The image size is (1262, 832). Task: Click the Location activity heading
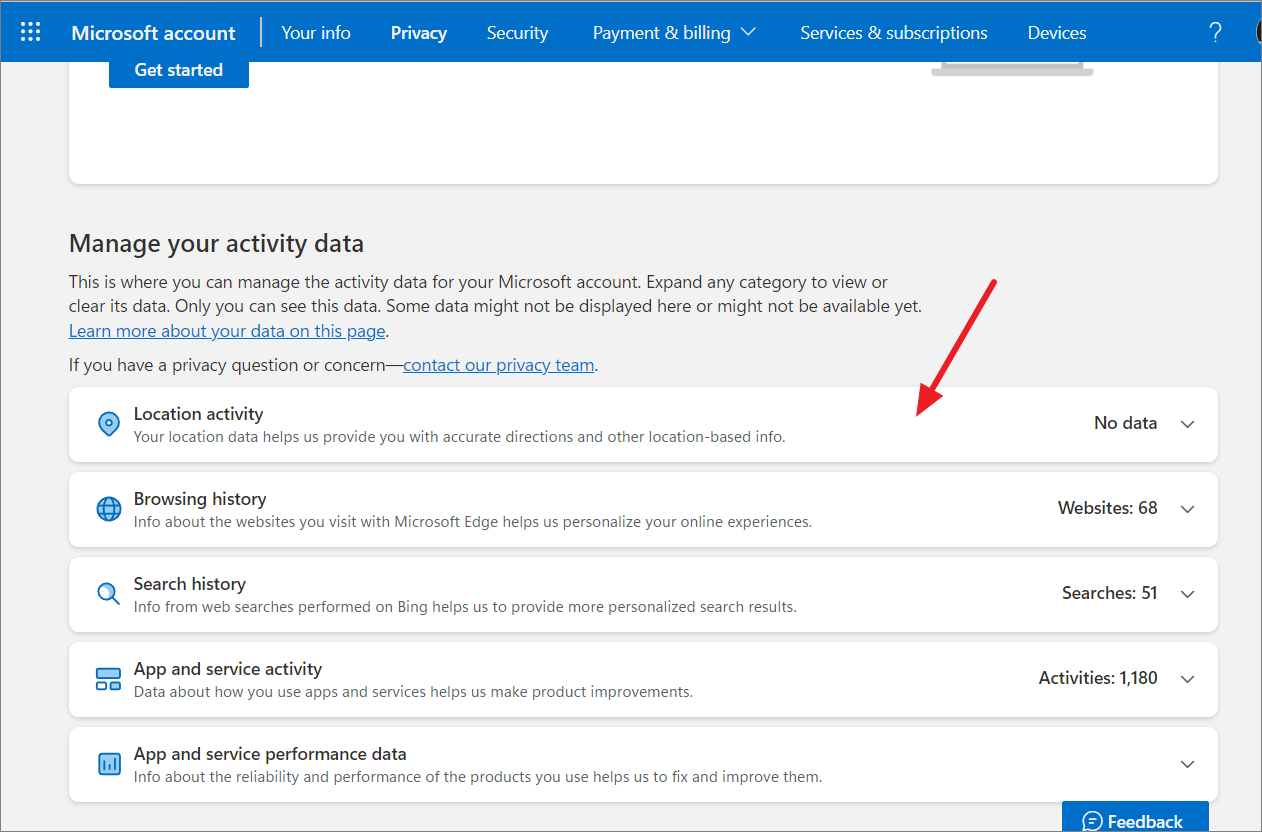click(198, 414)
